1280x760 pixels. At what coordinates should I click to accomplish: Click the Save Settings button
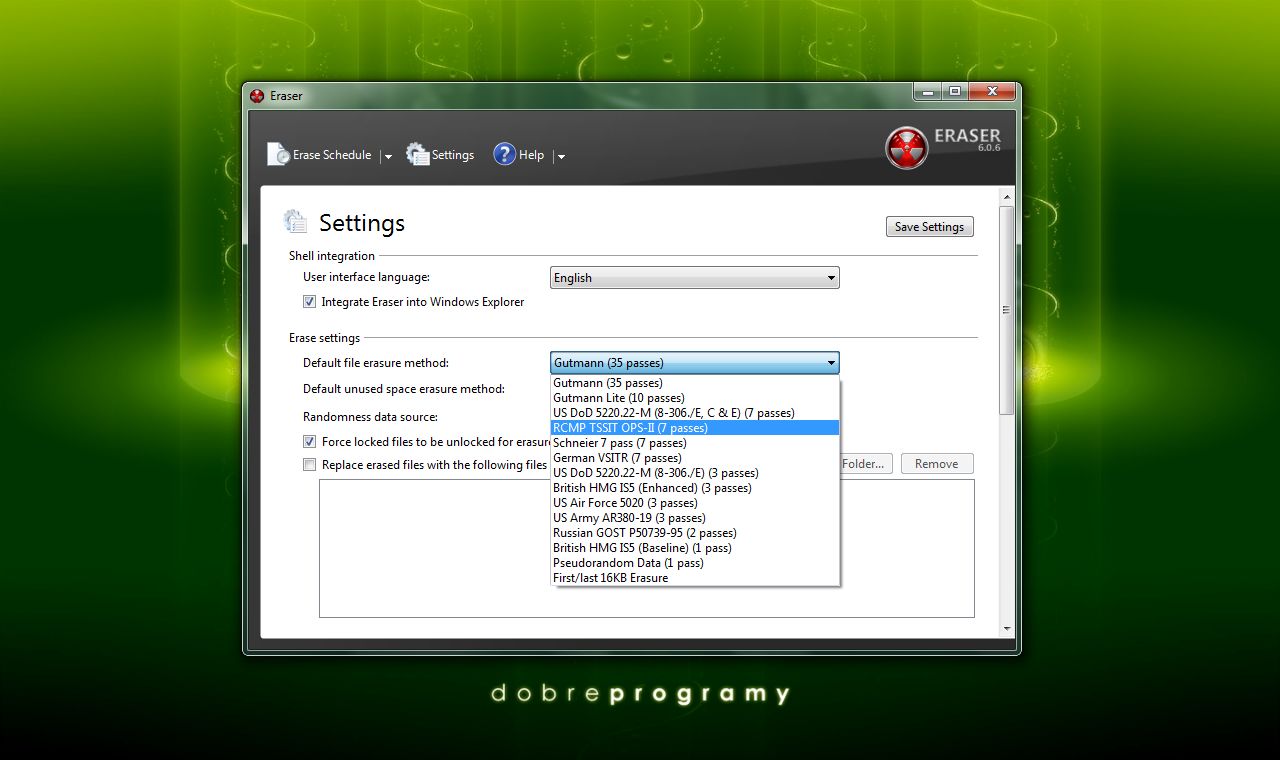pyautogui.click(x=929, y=227)
